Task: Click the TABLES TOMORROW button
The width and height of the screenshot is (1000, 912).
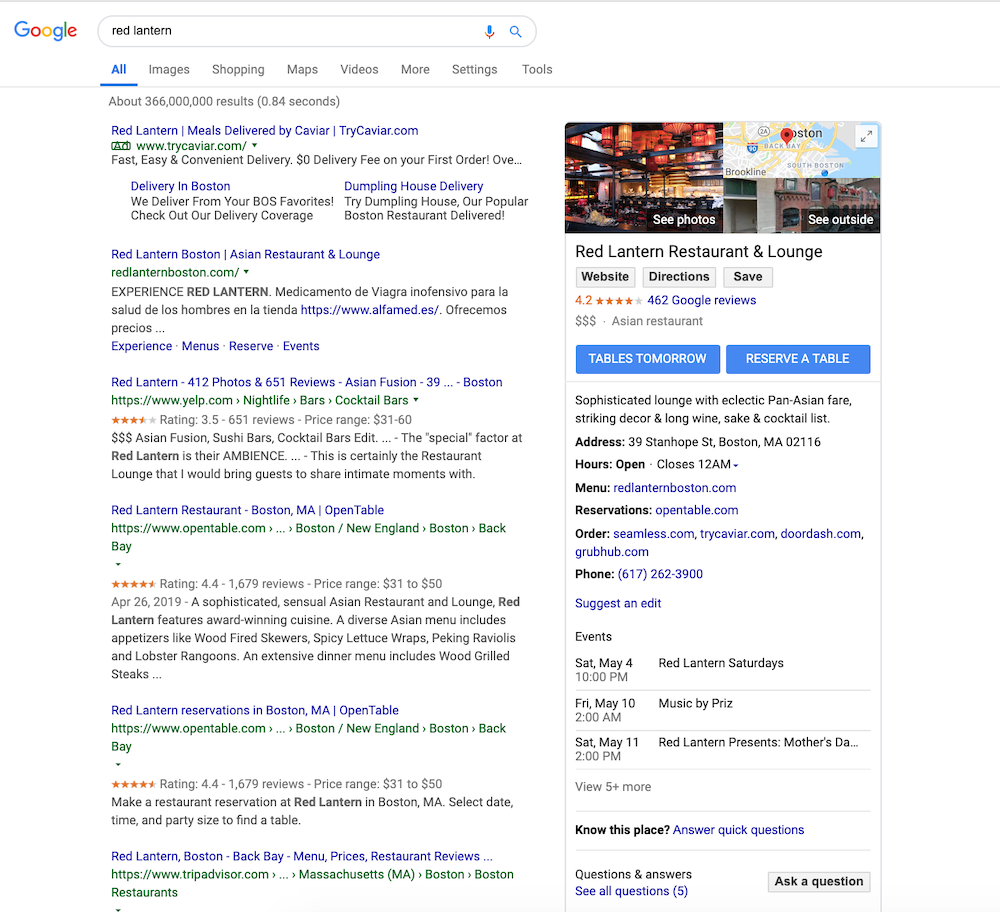Action: click(647, 359)
